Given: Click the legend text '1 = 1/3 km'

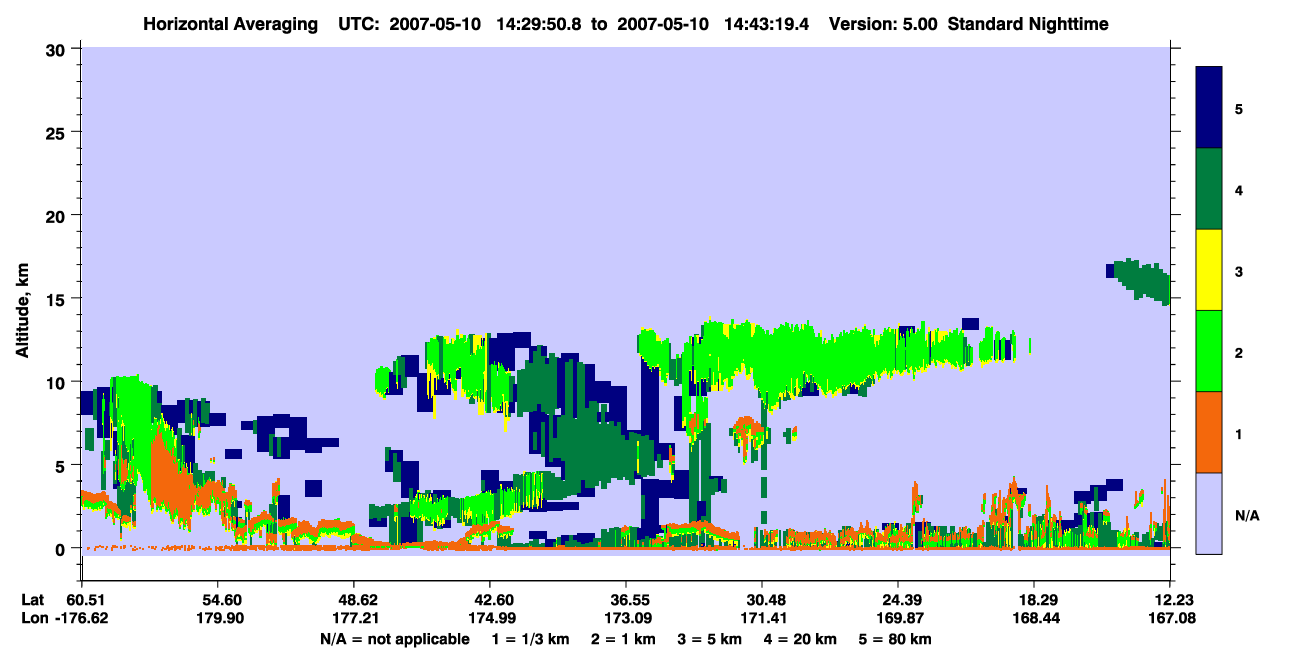Looking at the screenshot, I should point(530,639).
